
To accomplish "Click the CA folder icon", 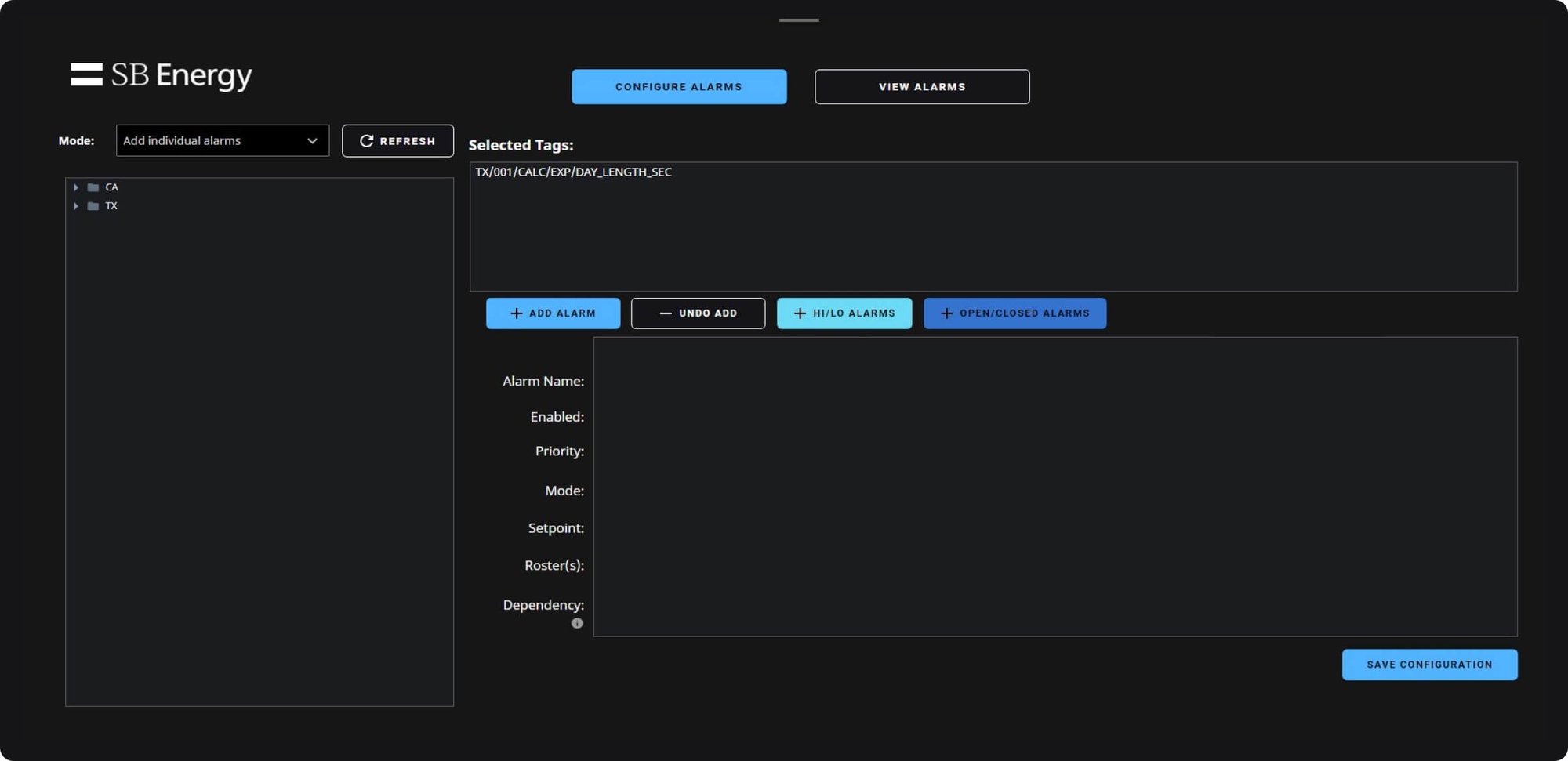I will (x=93, y=187).
